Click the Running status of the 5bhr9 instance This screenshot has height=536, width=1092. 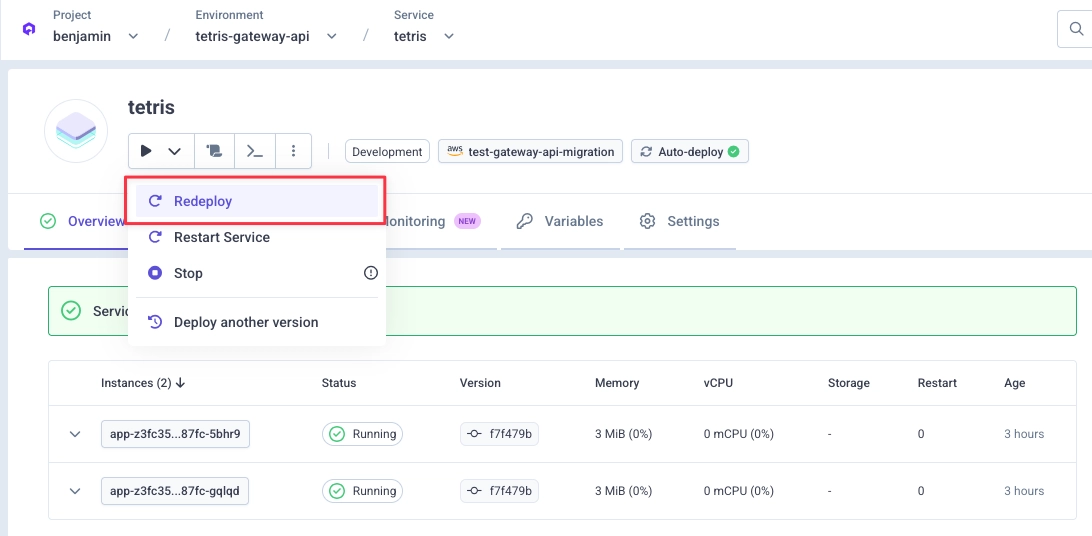click(362, 434)
